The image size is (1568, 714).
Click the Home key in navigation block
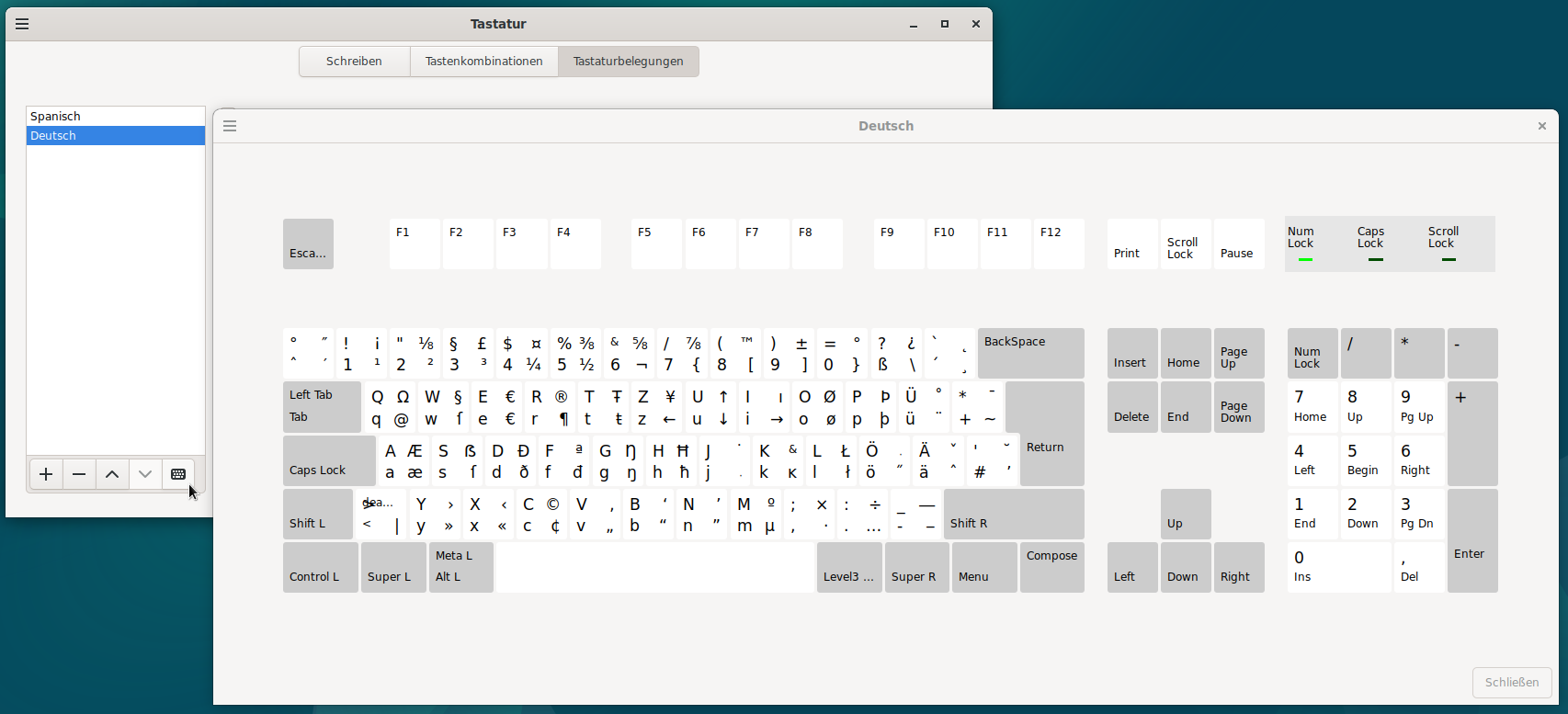tap(1186, 353)
